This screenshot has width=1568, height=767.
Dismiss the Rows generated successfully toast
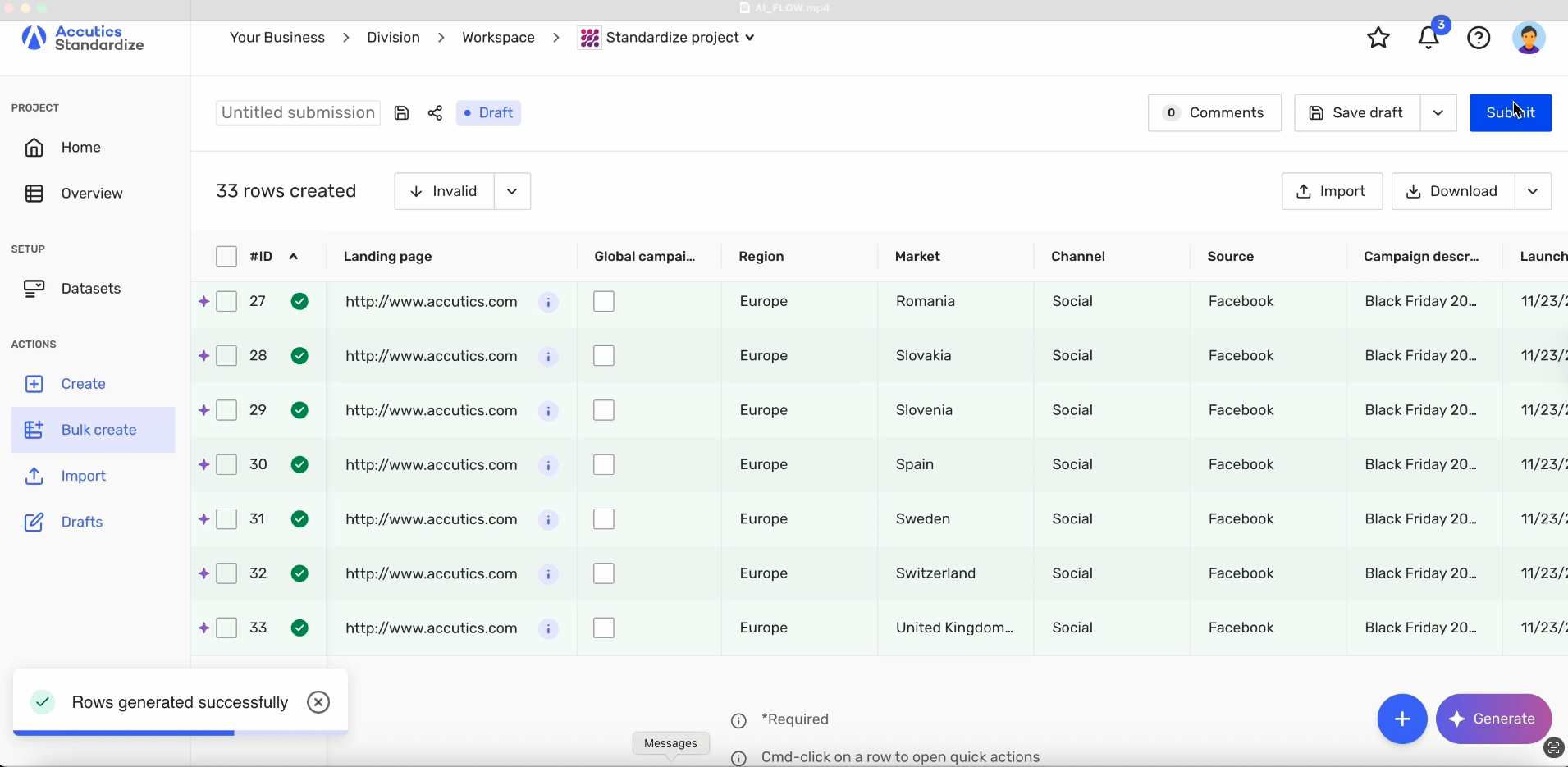click(318, 702)
